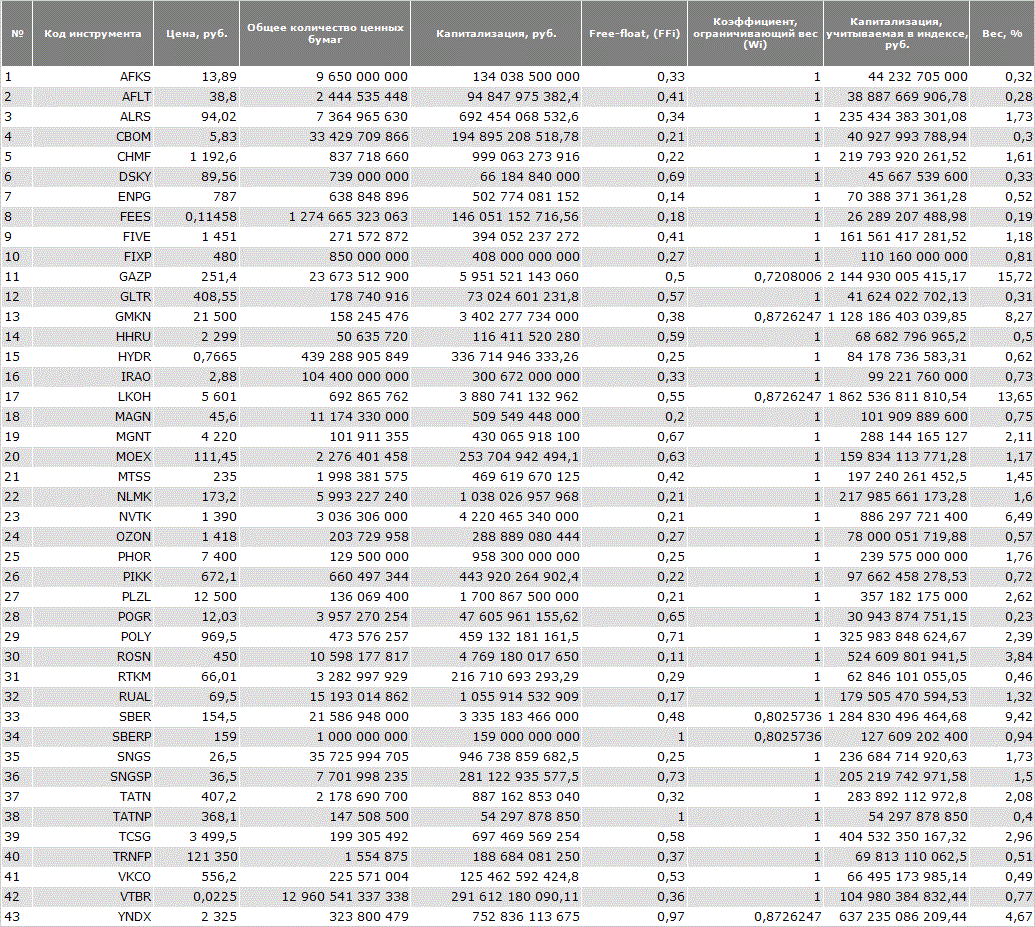Select the PLZL ticker cell
Screen dimensions: 1035x927
tap(92, 597)
